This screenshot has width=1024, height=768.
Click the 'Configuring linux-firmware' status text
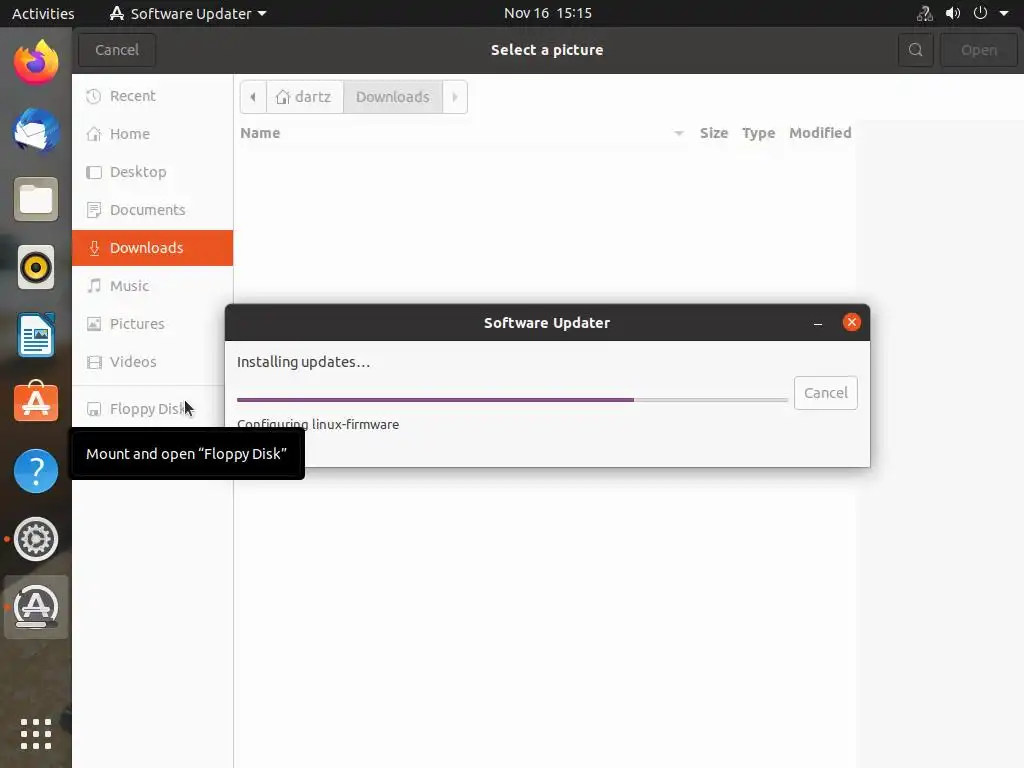[x=318, y=424]
